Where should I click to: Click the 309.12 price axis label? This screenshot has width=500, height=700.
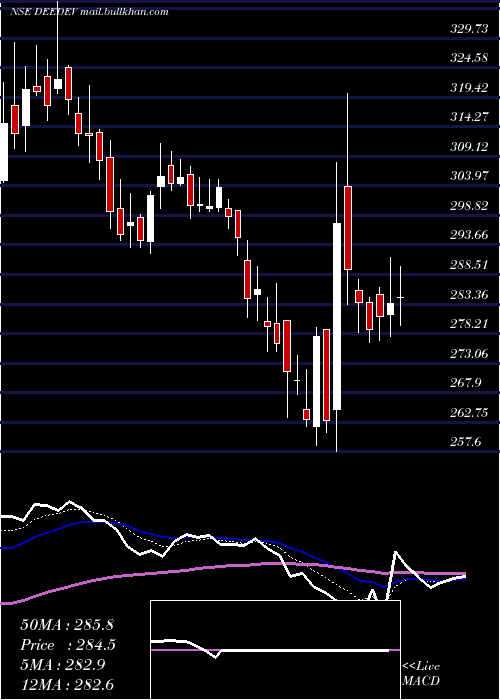pyautogui.click(x=469, y=146)
